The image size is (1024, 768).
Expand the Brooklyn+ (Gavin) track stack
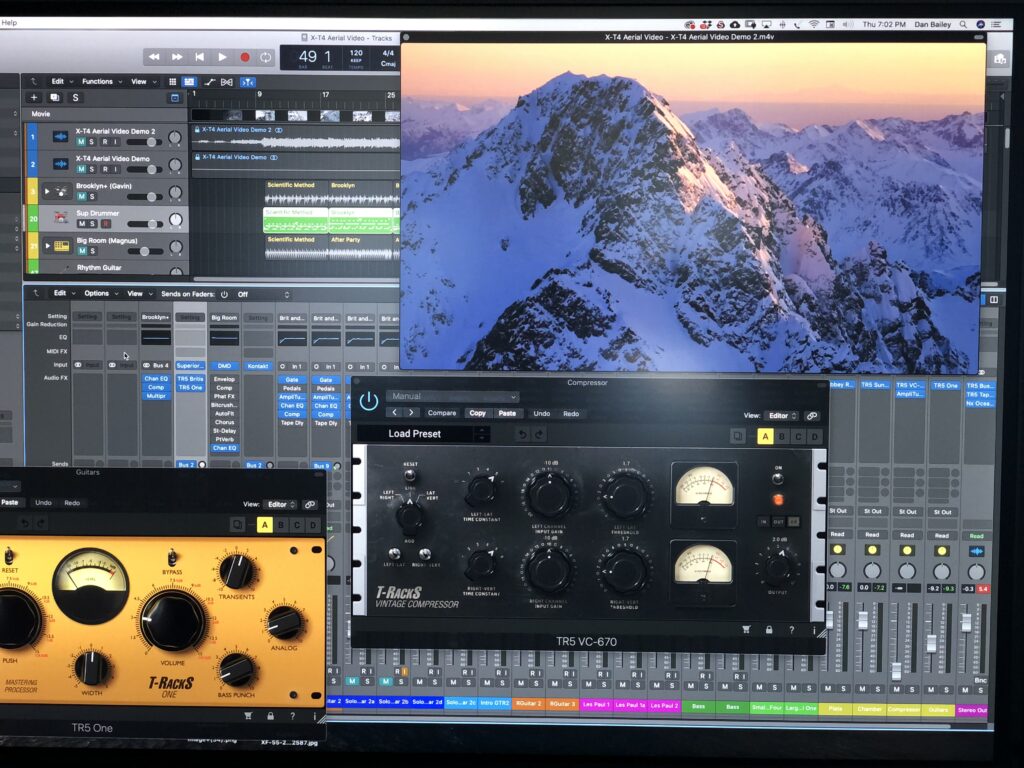coord(46,191)
